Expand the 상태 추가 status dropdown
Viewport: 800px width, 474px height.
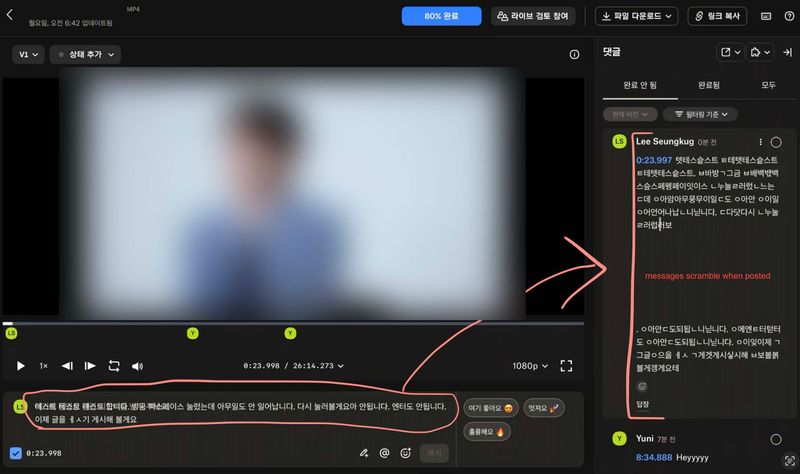85,55
